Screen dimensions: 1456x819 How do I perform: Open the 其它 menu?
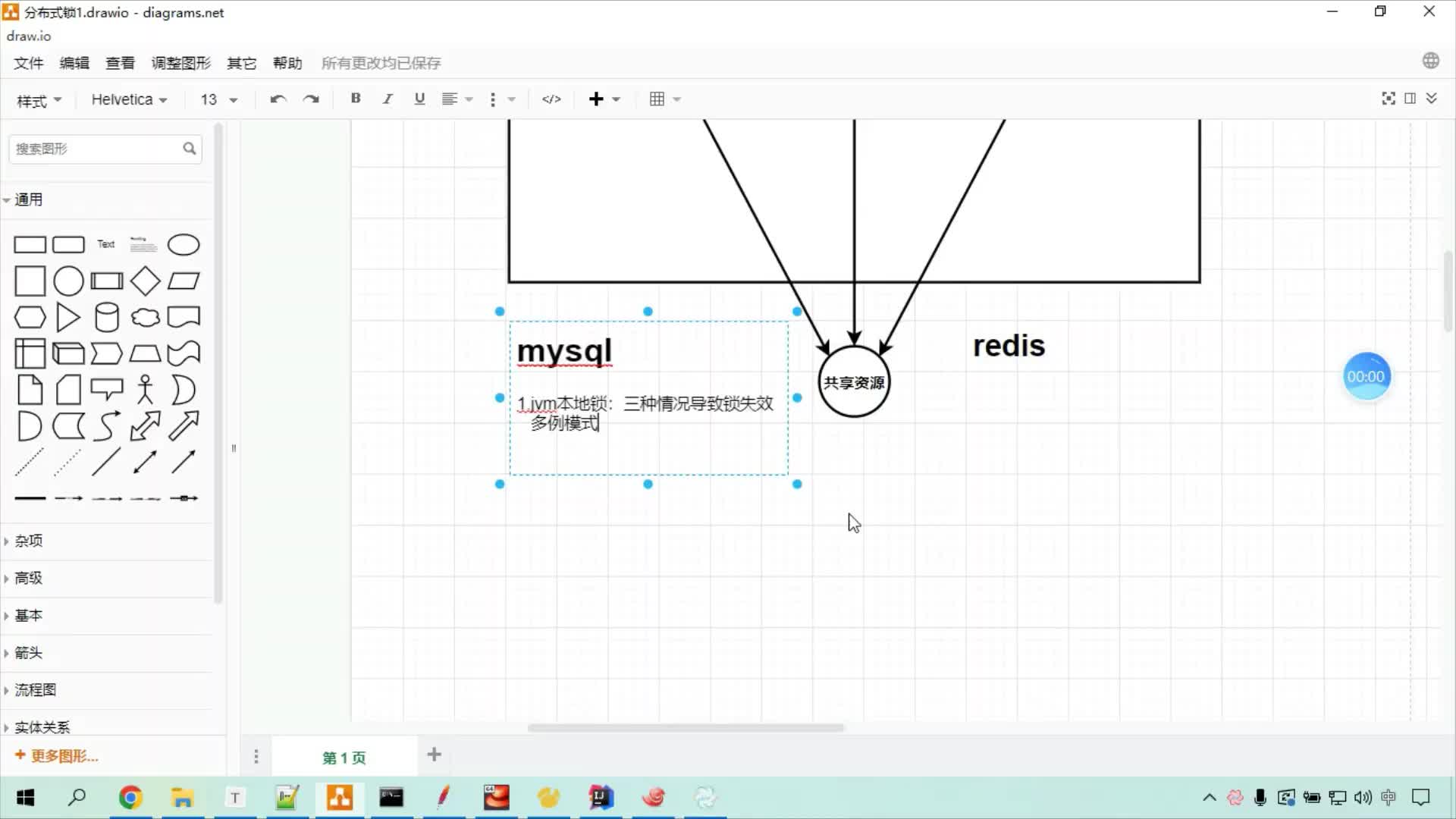pos(242,63)
